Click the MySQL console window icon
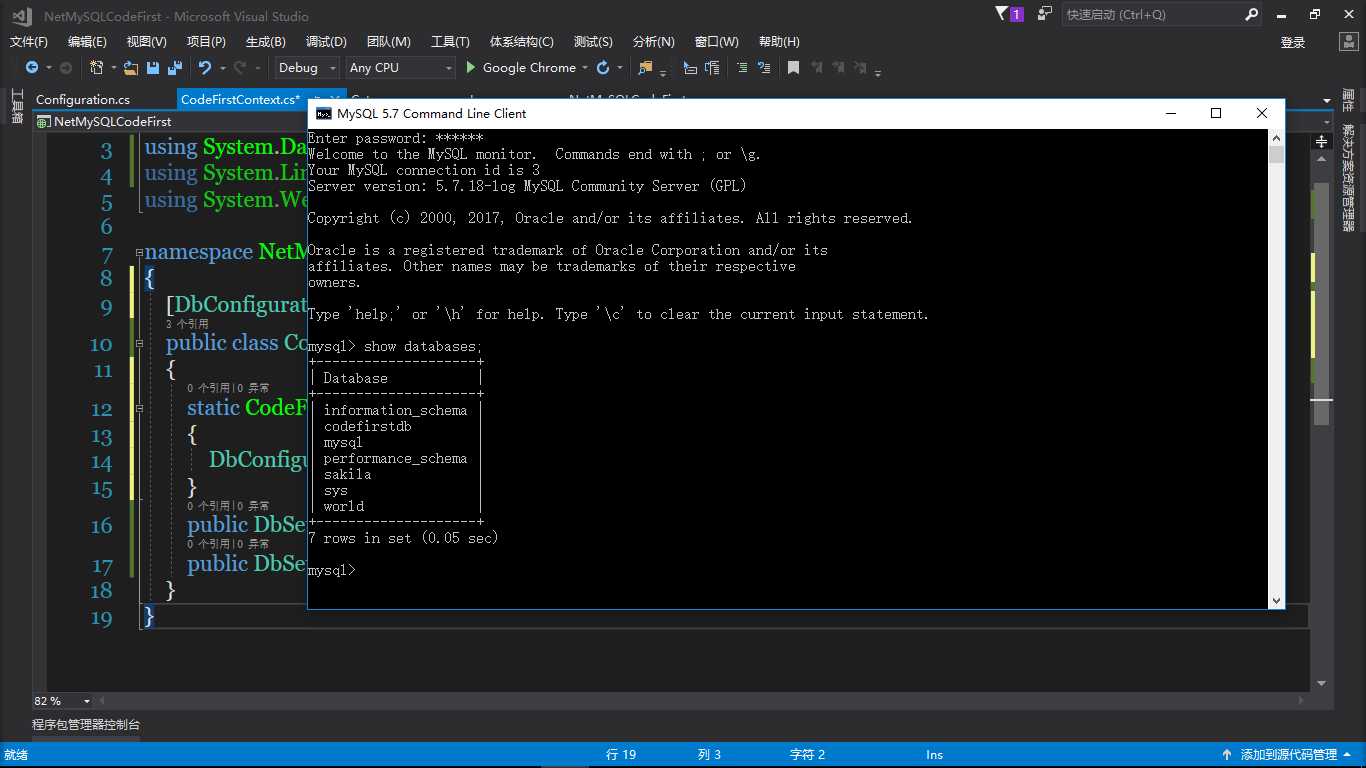 (x=323, y=113)
